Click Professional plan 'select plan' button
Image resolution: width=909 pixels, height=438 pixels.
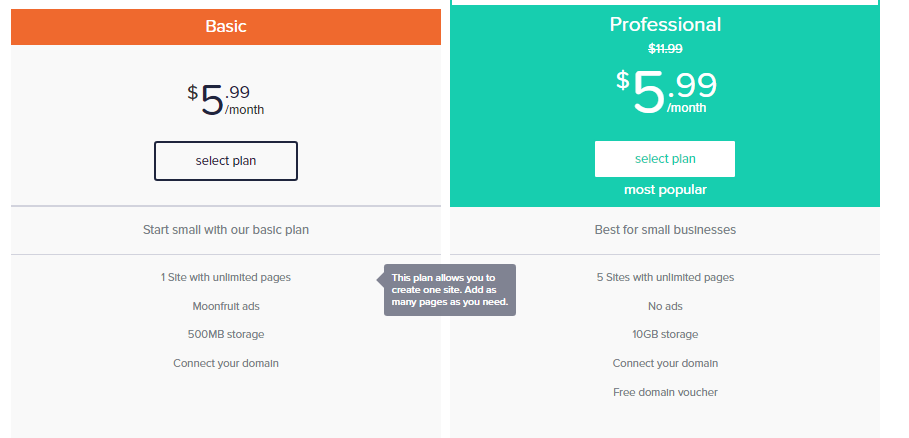tap(665, 159)
